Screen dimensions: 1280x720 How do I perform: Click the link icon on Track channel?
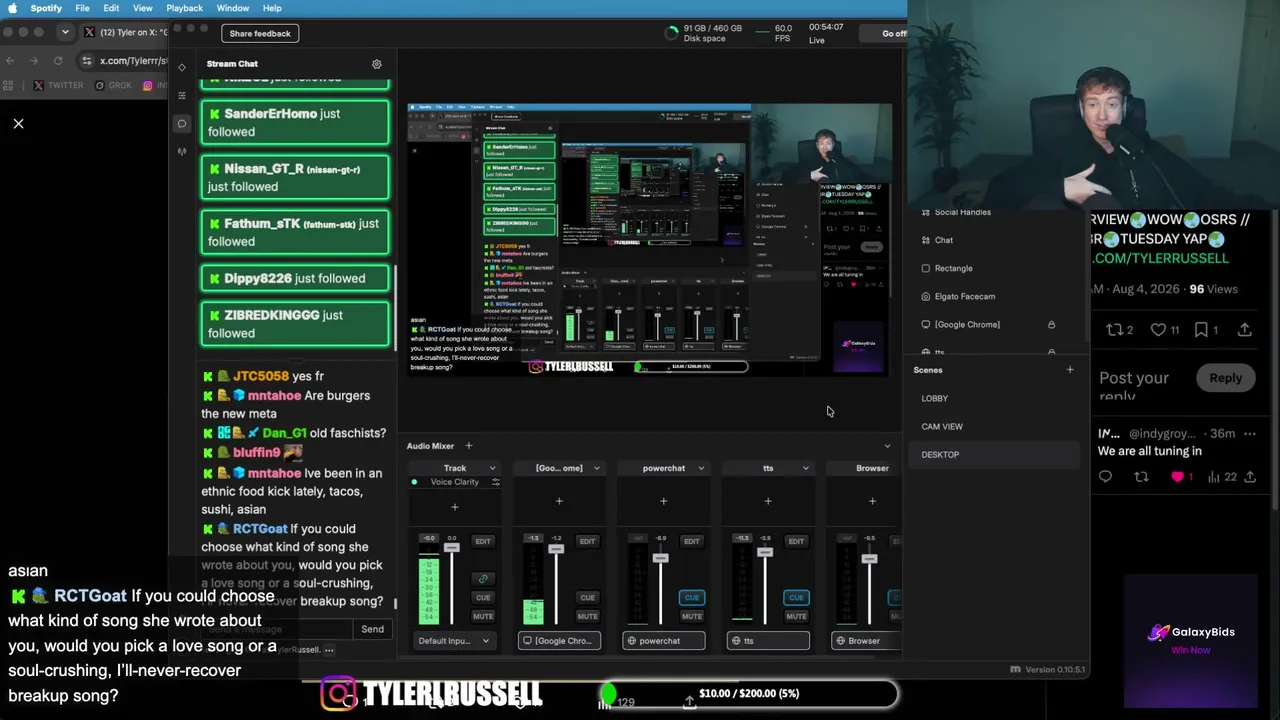coord(483,579)
